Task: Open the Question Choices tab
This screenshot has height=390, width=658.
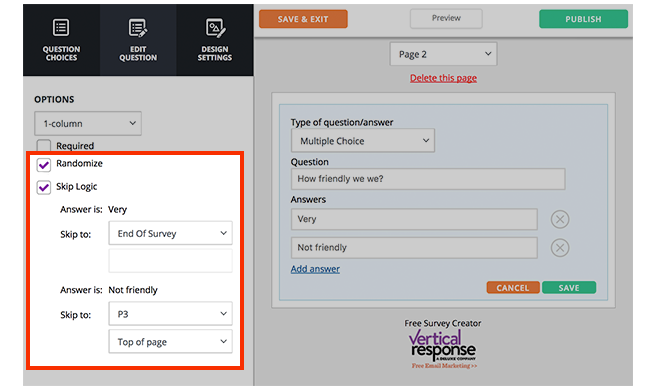Action: pos(61,40)
